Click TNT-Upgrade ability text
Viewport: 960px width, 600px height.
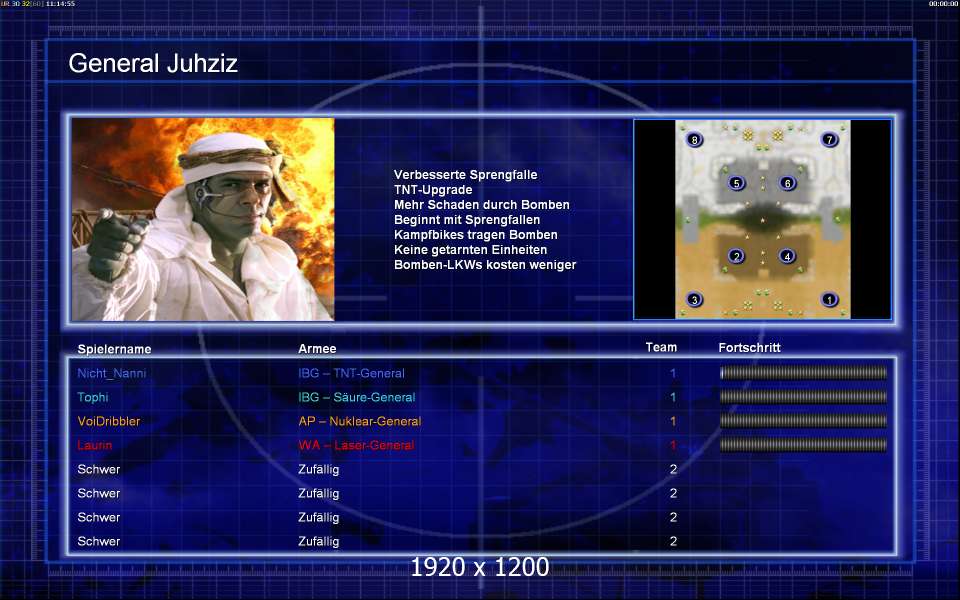433,190
